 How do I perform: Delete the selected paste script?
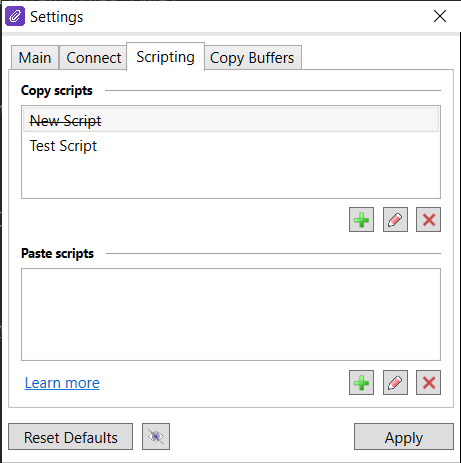(428, 382)
